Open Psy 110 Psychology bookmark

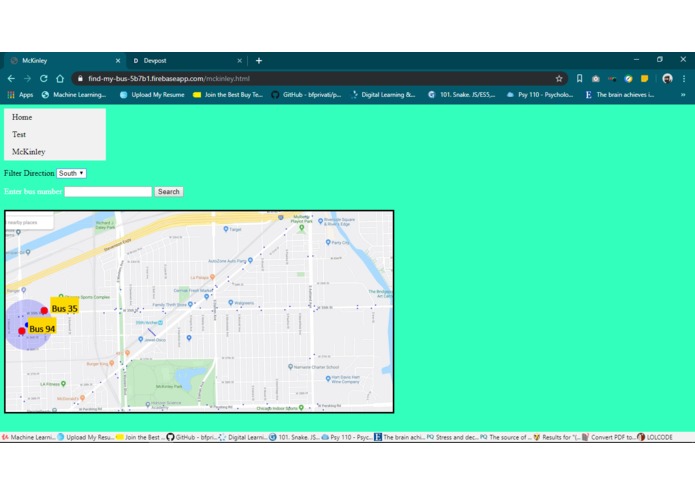540,94
